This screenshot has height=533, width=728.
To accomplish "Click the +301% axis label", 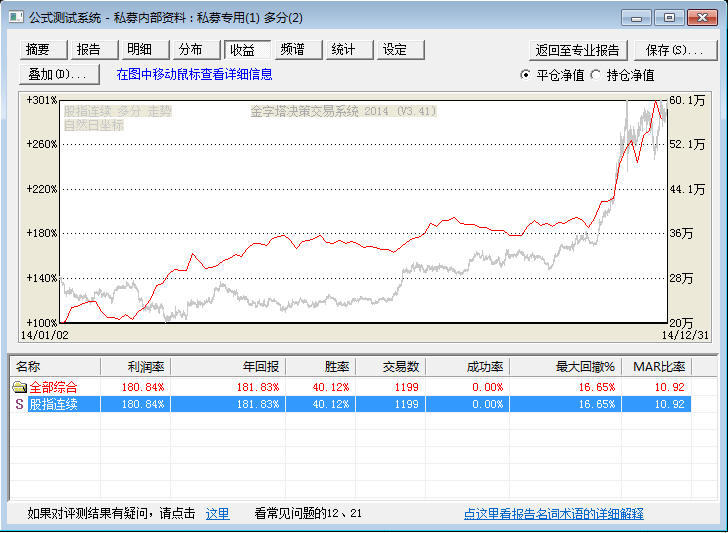I will (42, 100).
